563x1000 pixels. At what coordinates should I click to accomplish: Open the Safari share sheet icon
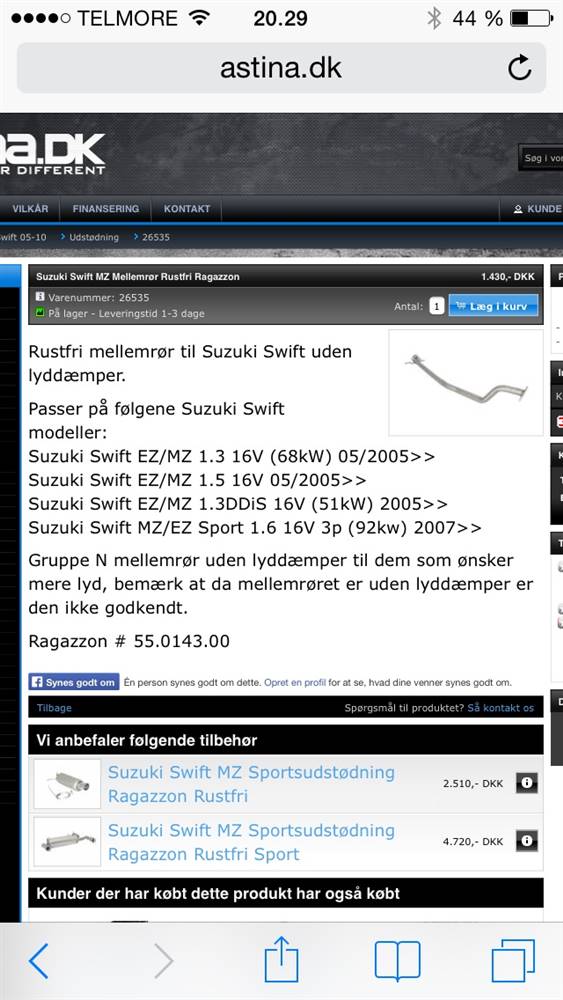(281, 958)
